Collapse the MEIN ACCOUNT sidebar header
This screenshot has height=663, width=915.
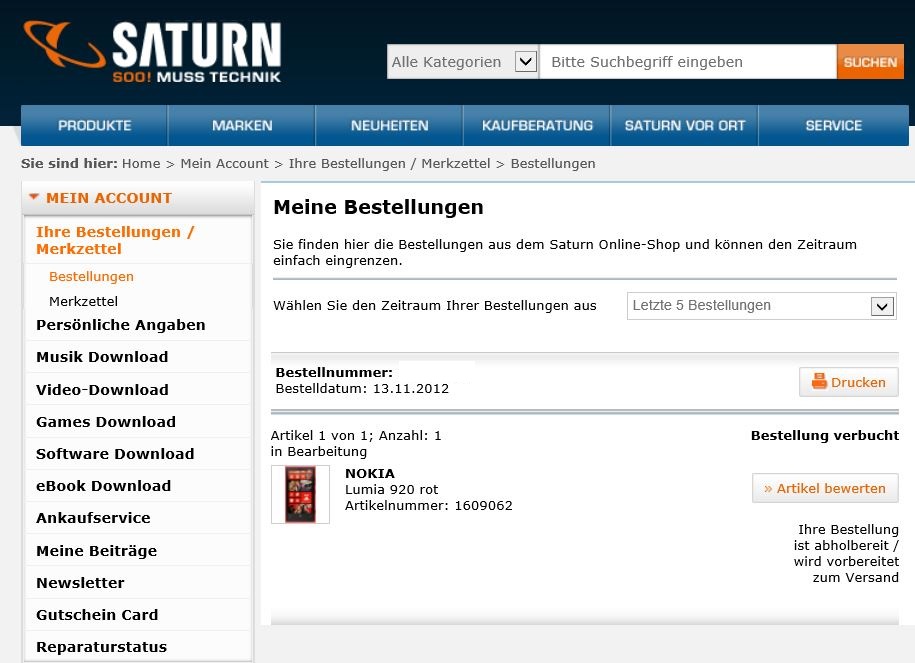pos(138,198)
